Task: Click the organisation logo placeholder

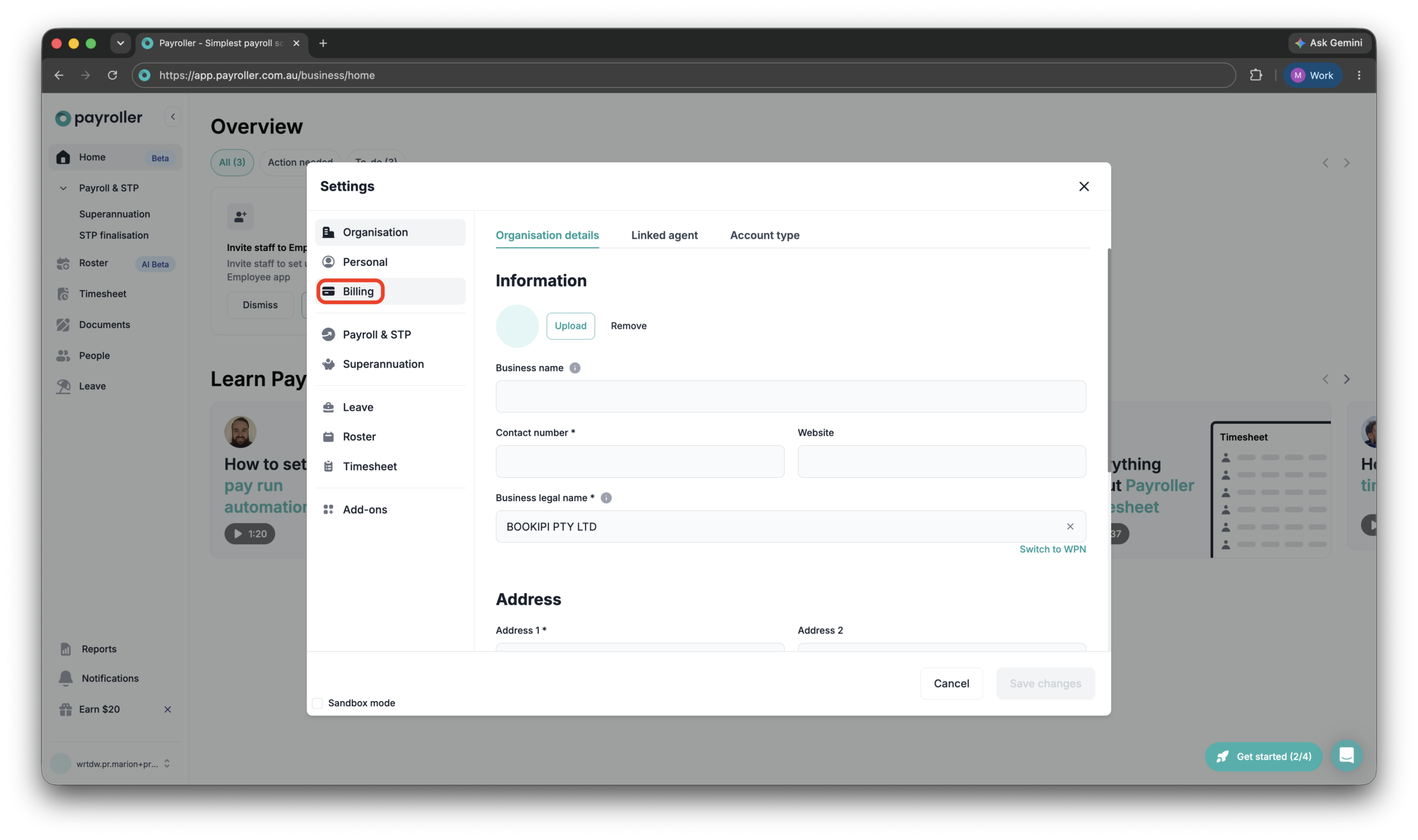Action: [517, 326]
